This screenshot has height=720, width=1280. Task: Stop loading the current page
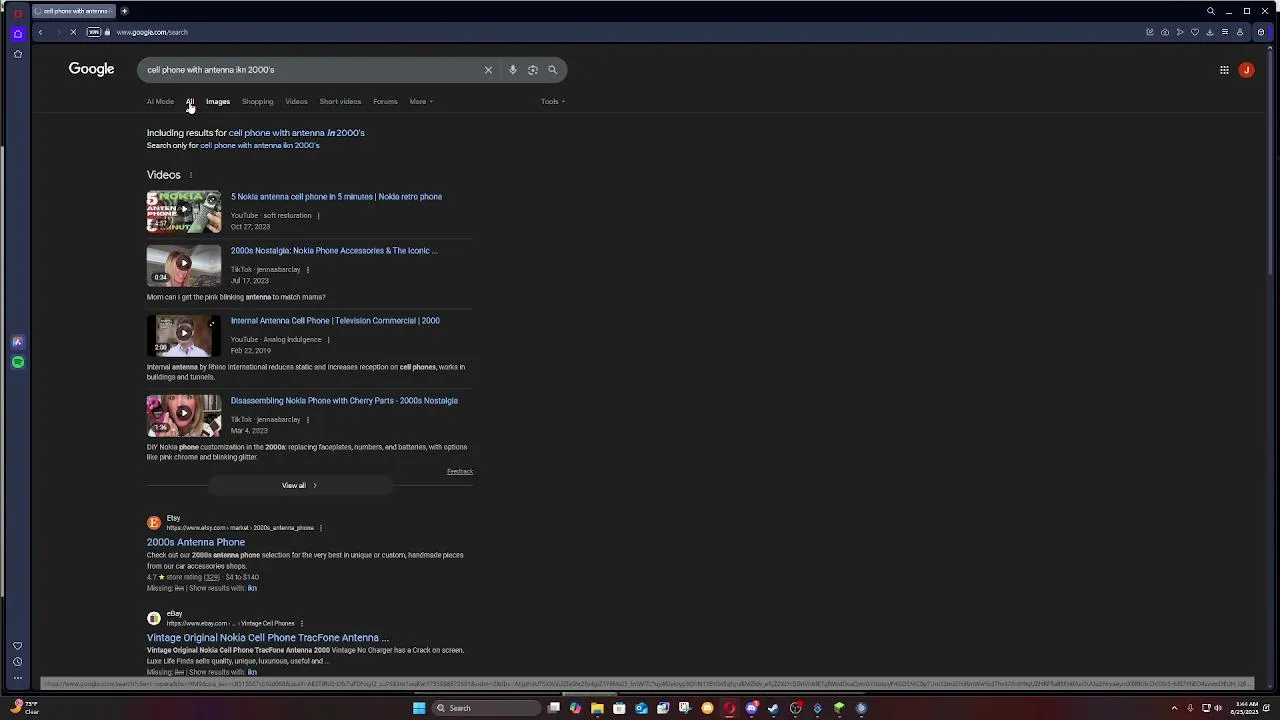[73, 32]
